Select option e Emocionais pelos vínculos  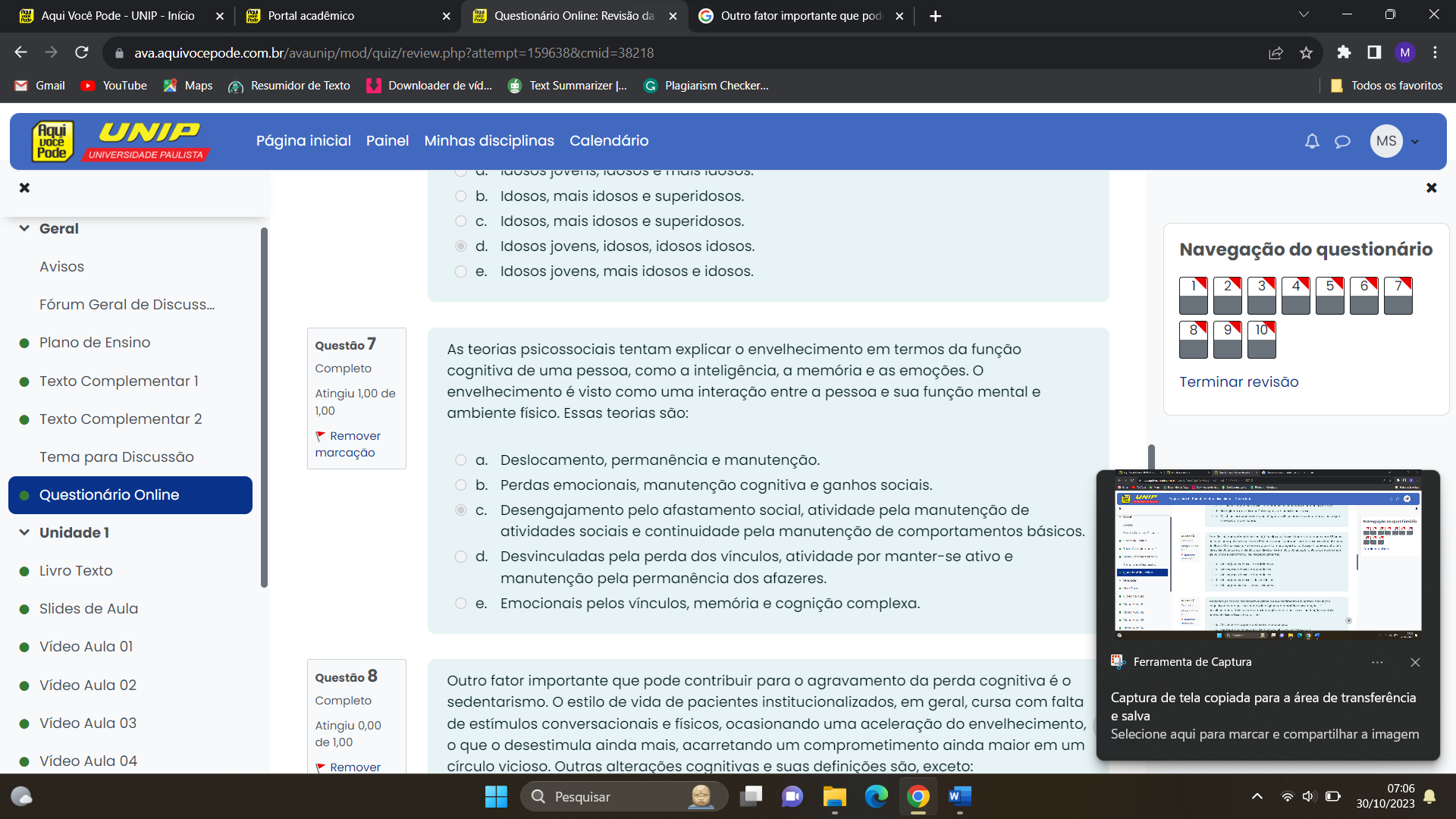[x=460, y=604]
